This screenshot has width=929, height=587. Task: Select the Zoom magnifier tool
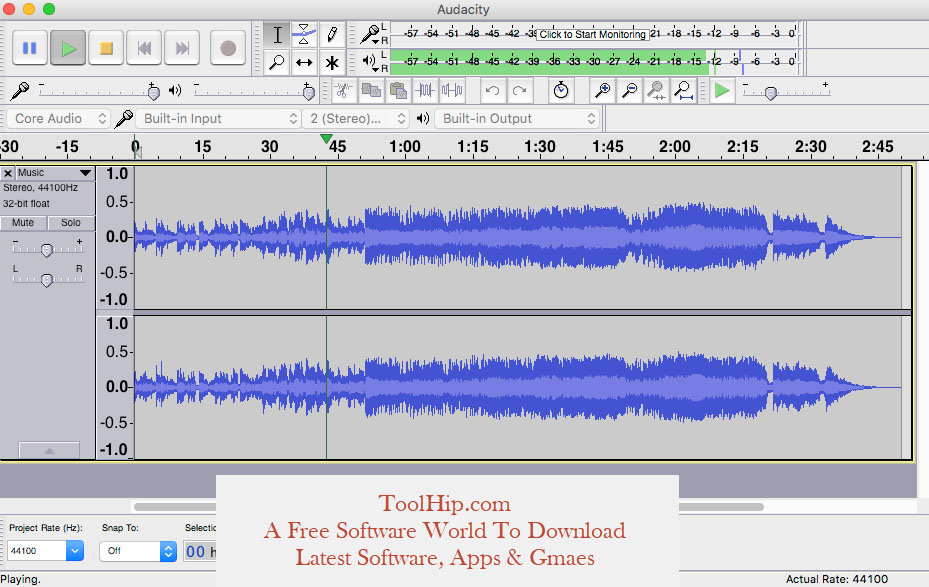tap(277, 62)
